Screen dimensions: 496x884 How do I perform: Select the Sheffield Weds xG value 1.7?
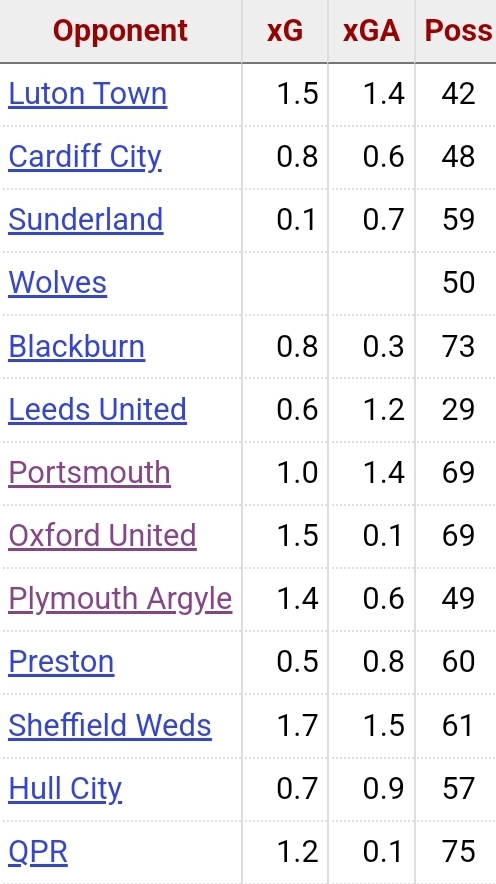298,725
